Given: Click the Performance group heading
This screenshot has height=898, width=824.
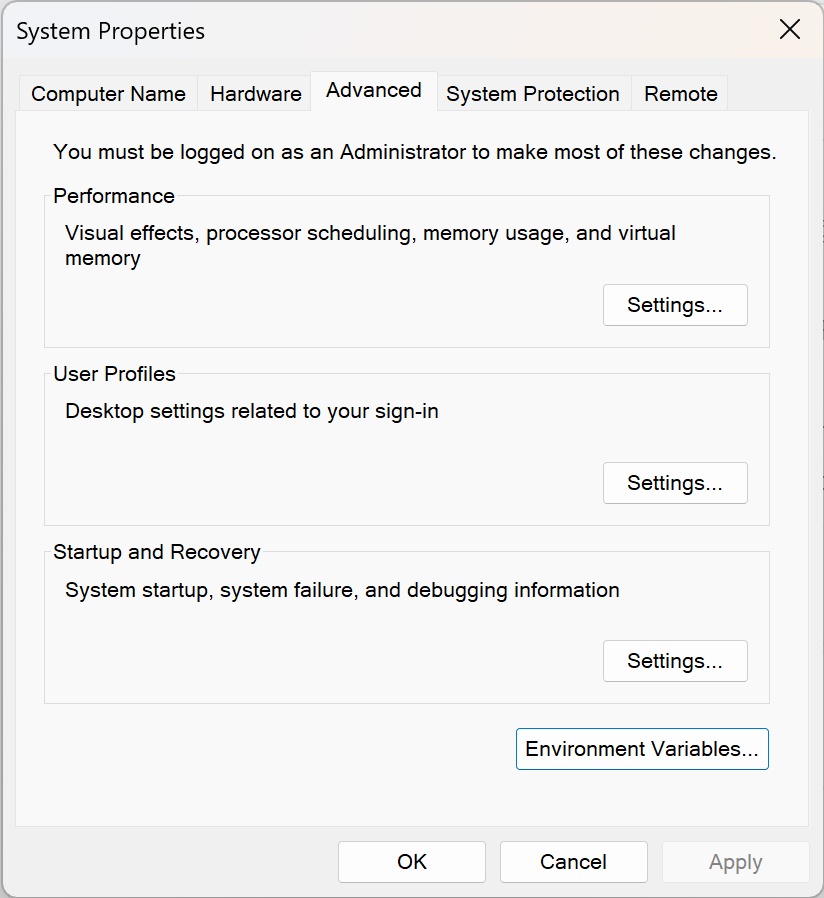Looking at the screenshot, I should (114, 196).
